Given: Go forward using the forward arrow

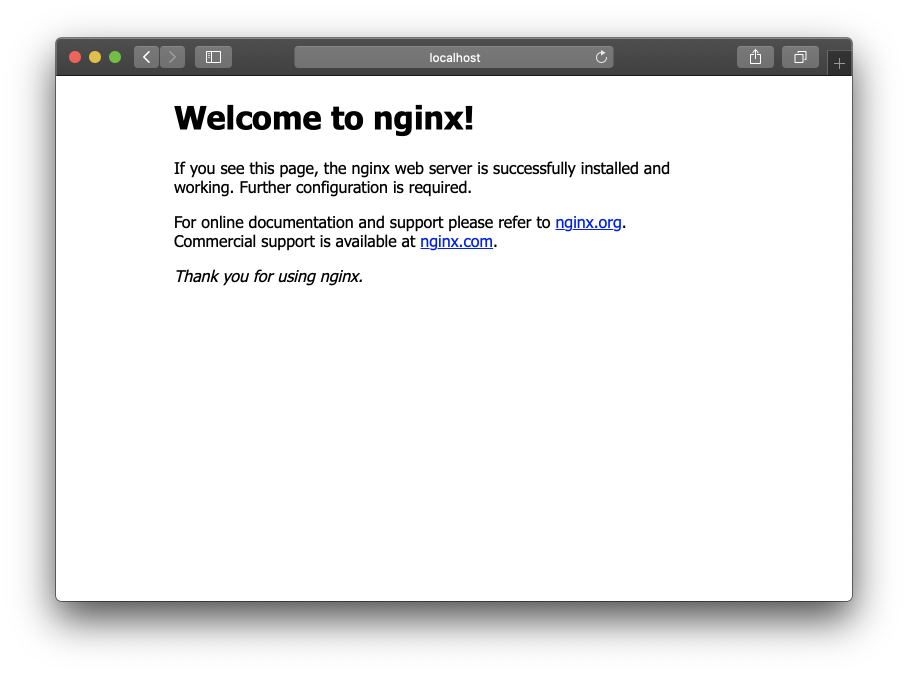Looking at the screenshot, I should 173,57.
